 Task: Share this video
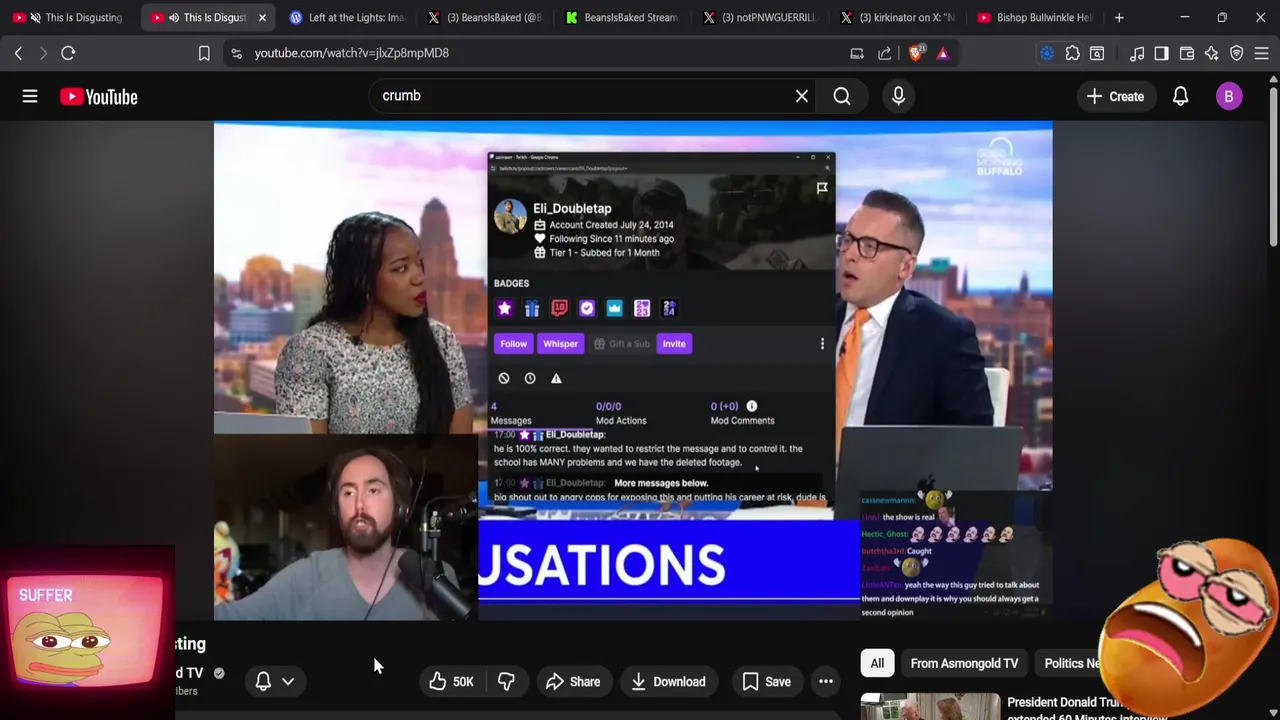(x=572, y=682)
